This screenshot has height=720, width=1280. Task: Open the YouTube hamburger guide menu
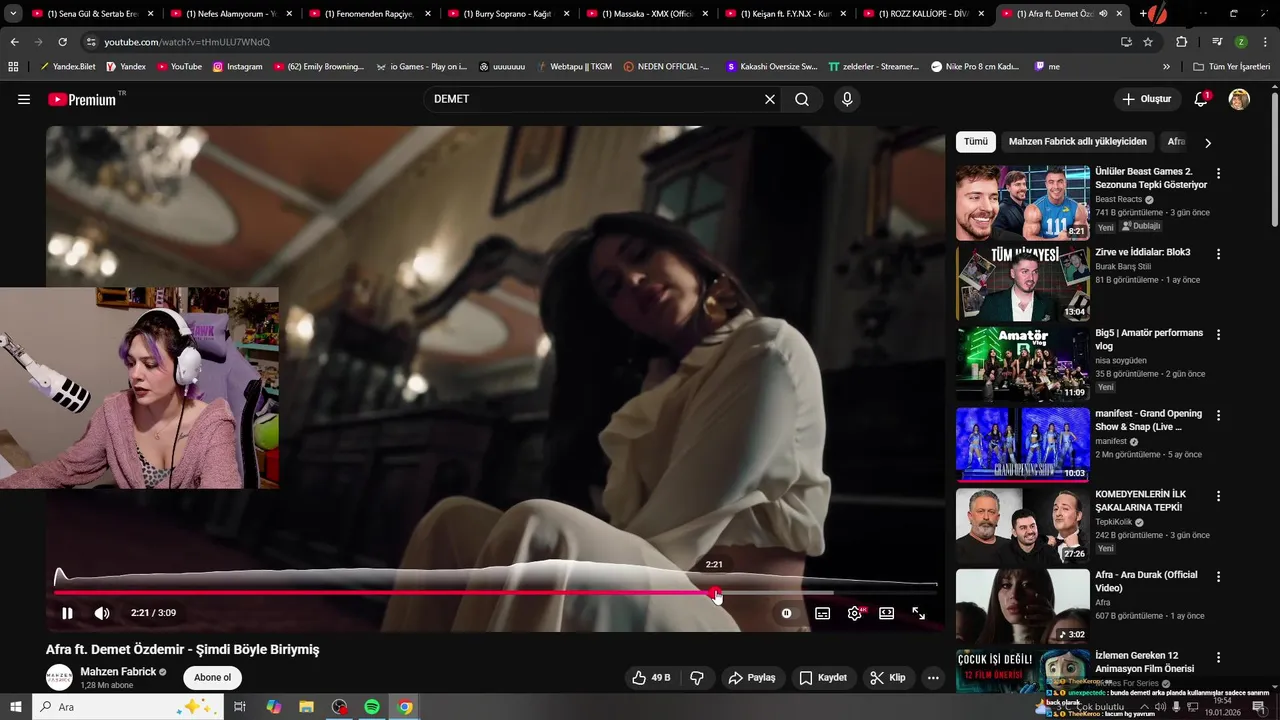pos(24,99)
